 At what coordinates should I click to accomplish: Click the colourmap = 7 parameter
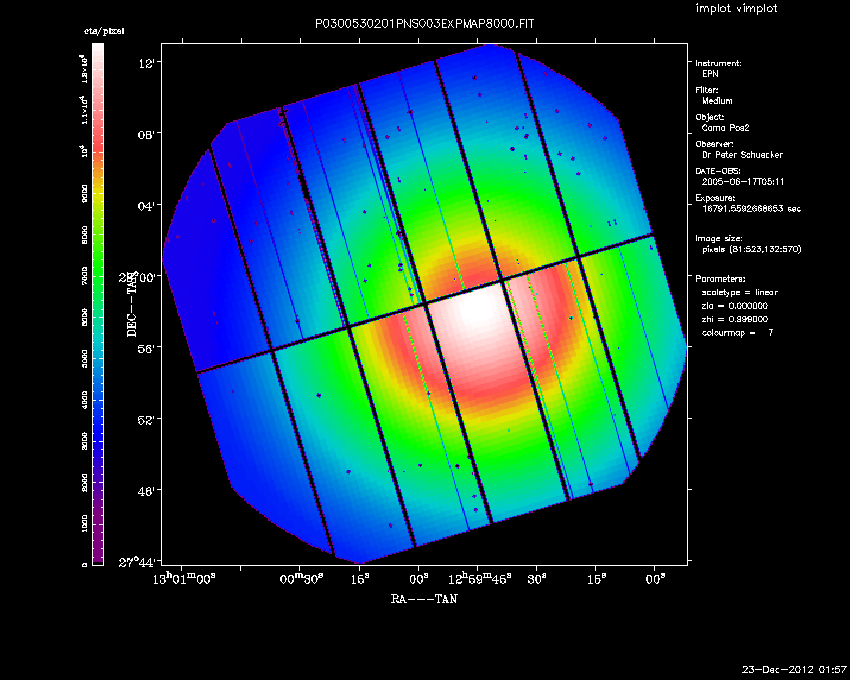pyautogui.click(x=740, y=331)
